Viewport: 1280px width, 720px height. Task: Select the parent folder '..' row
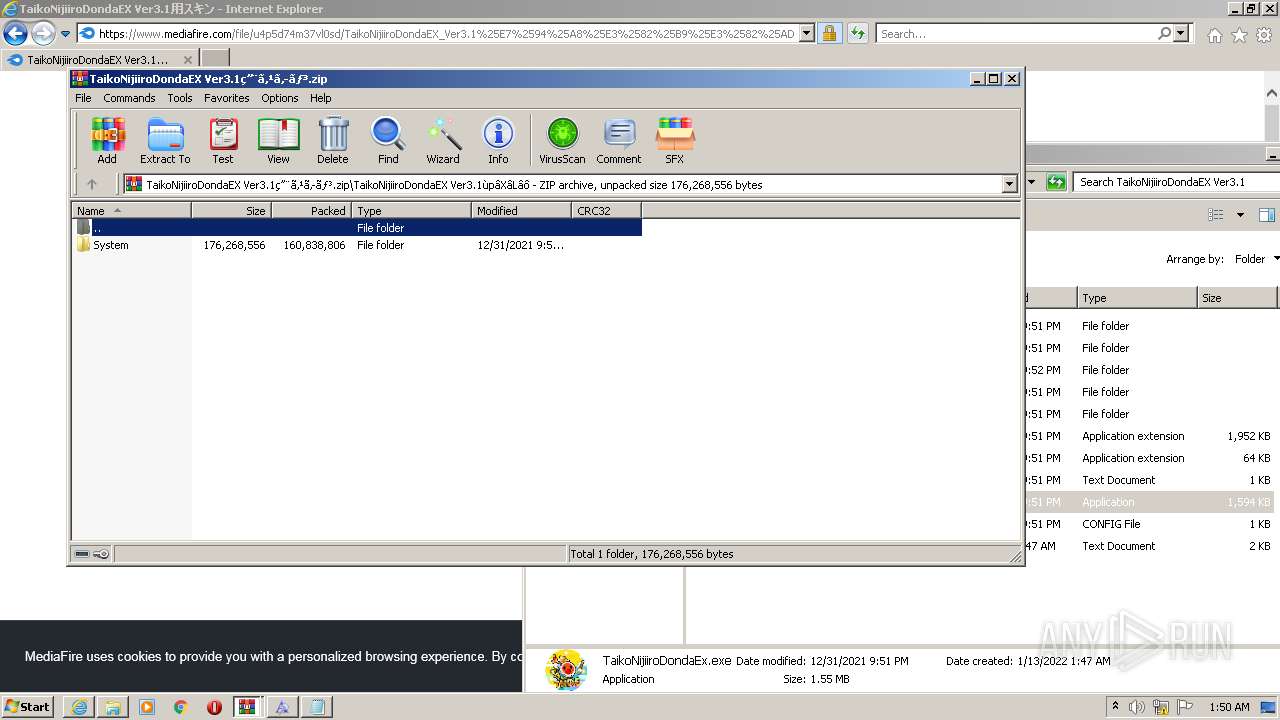point(357,228)
